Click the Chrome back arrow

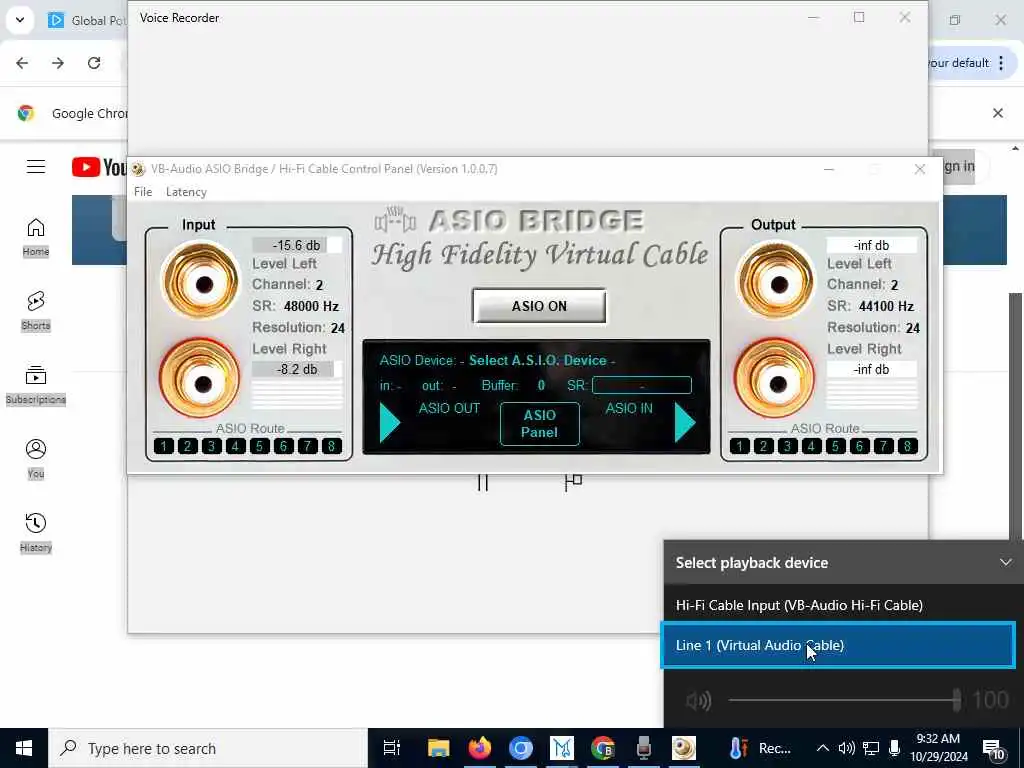[x=22, y=63]
